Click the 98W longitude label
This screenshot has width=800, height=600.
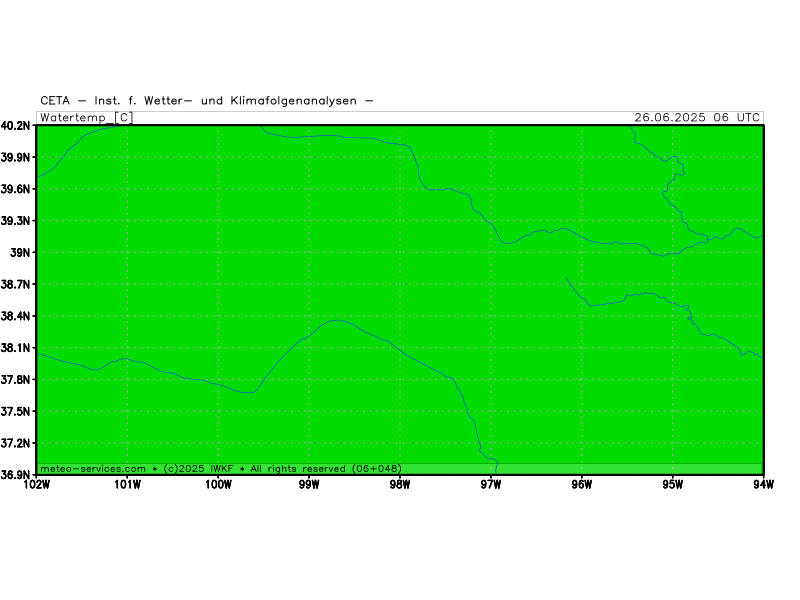pyautogui.click(x=400, y=485)
